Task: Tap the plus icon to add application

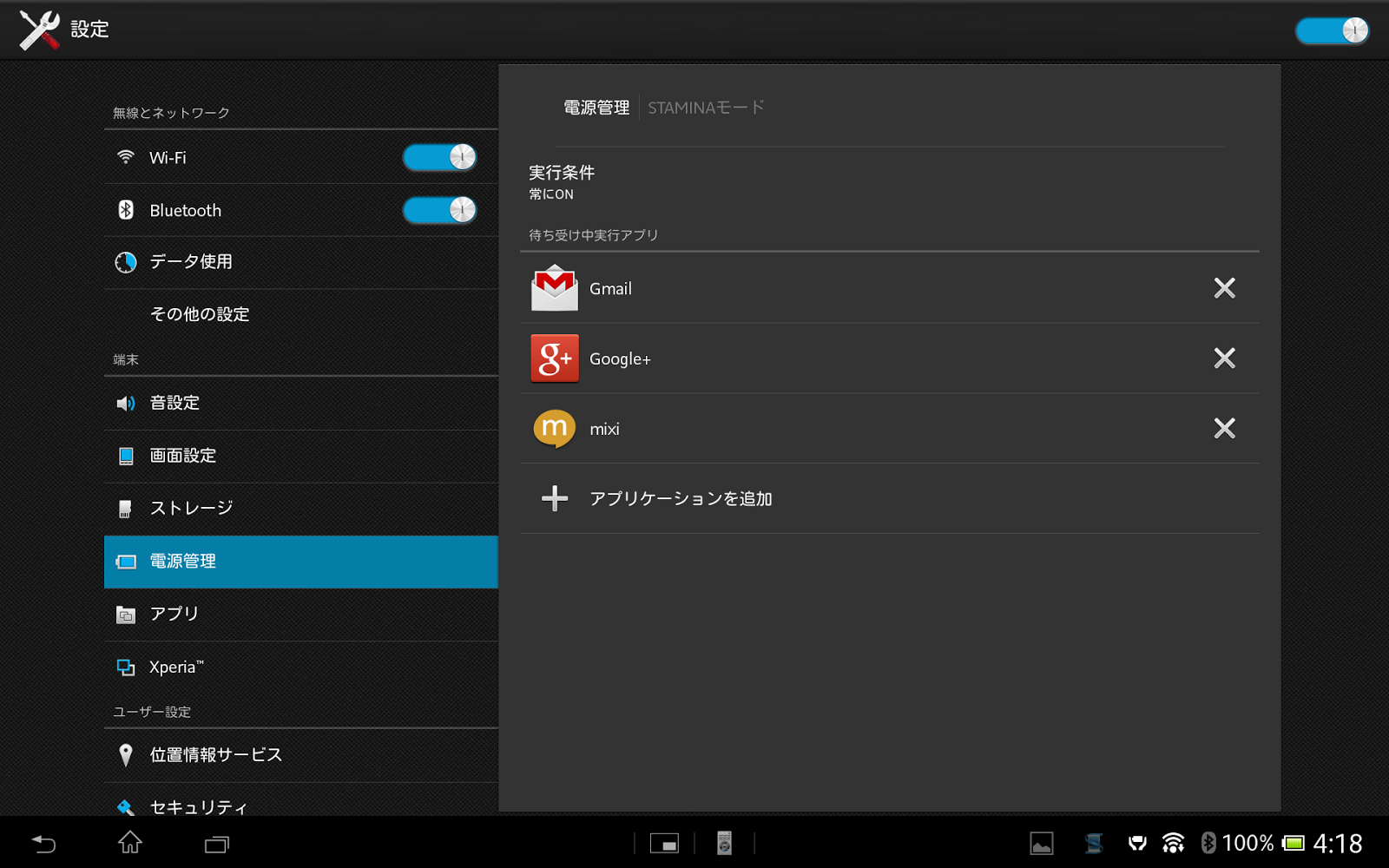Action: (555, 498)
